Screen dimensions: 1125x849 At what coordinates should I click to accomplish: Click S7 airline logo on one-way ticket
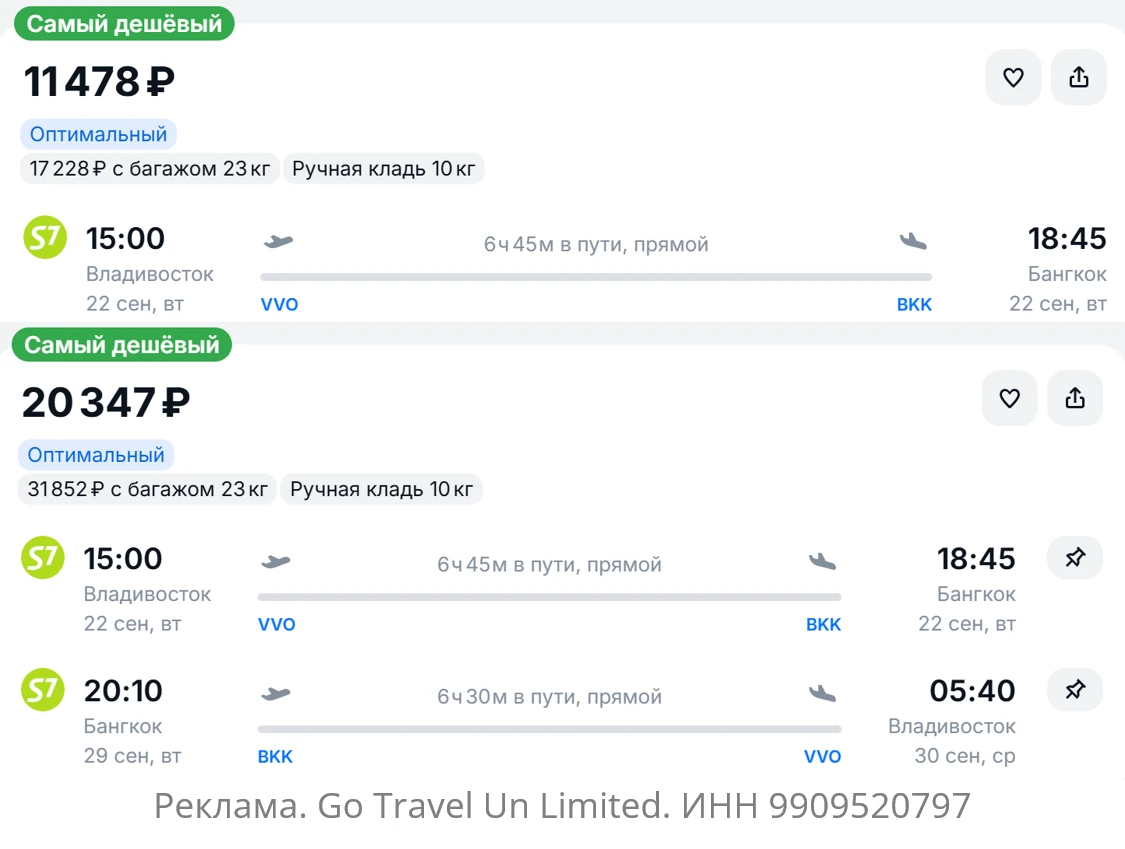coord(45,238)
